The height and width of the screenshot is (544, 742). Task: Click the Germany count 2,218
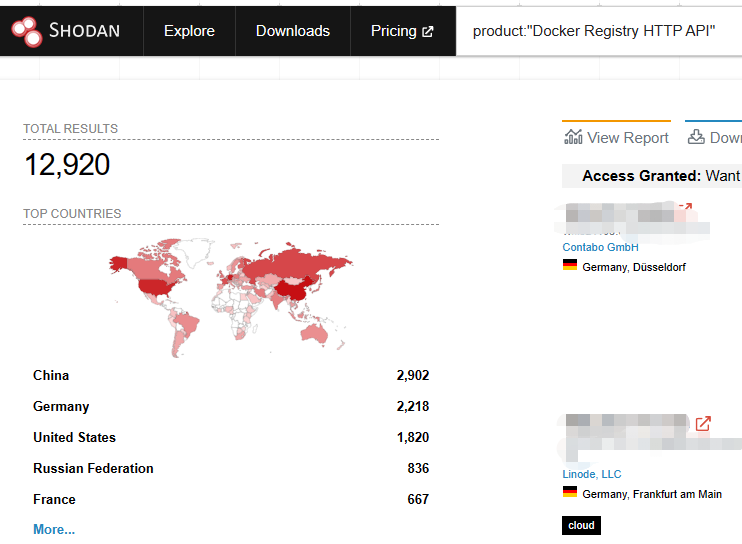[x=413, y=406]
